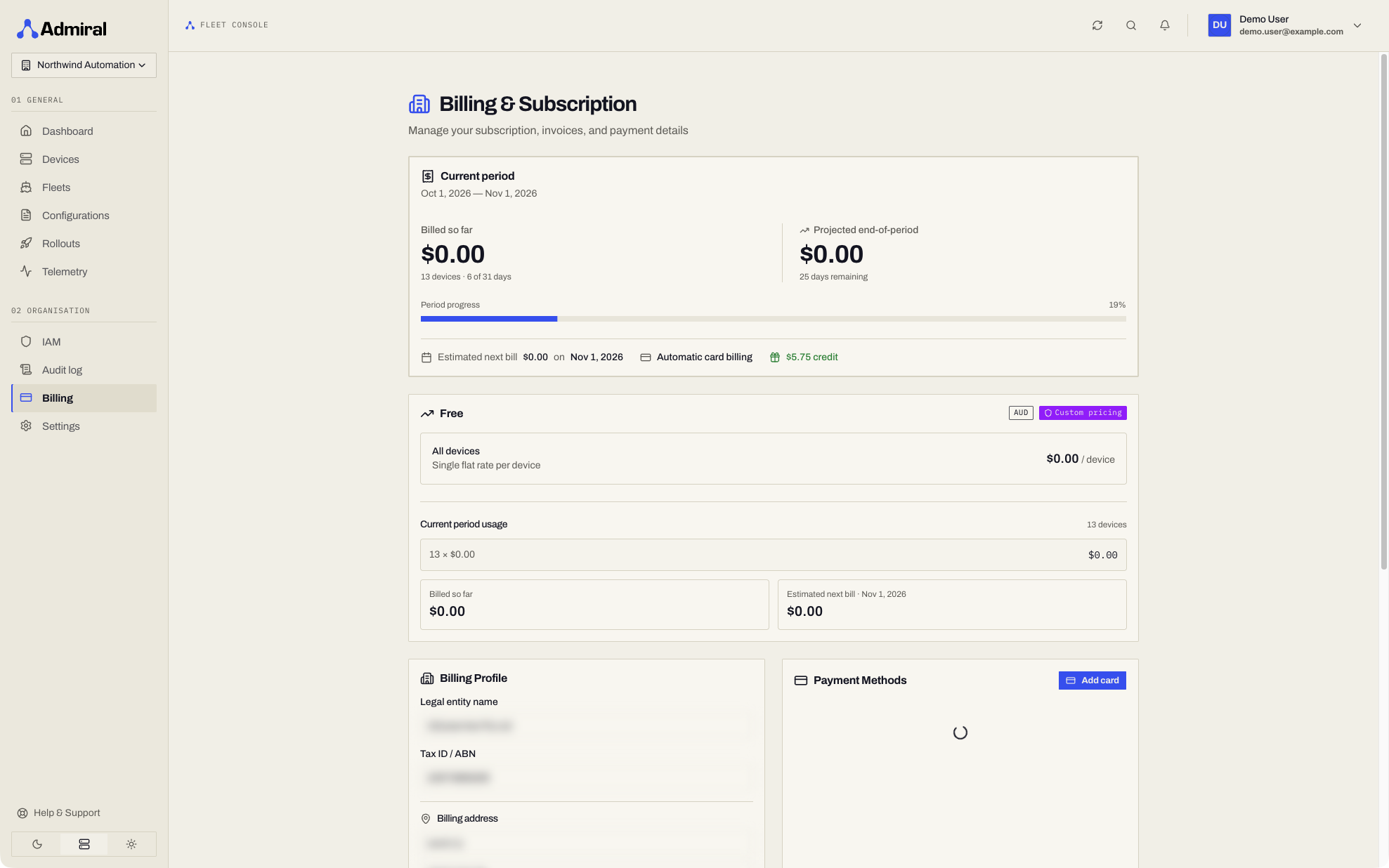Click the $5.75 credit label

pos(811,357)
